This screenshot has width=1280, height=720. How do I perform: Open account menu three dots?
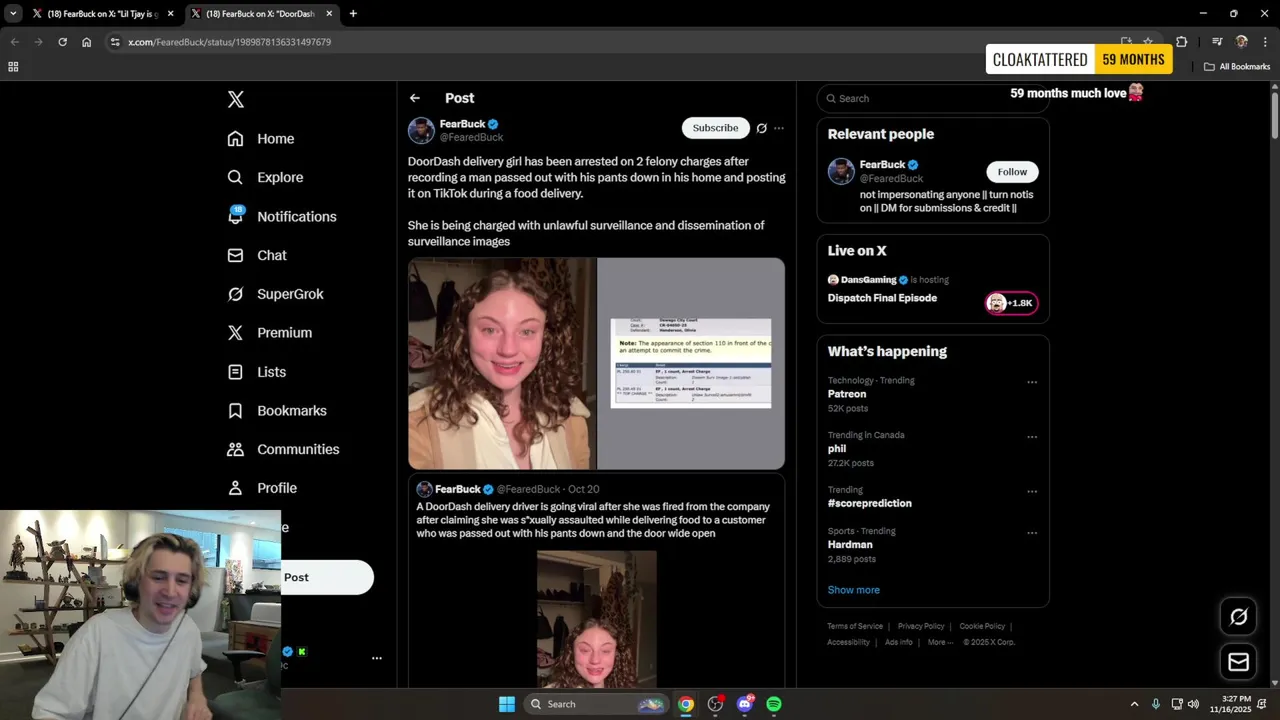click(x=377, y=658)
